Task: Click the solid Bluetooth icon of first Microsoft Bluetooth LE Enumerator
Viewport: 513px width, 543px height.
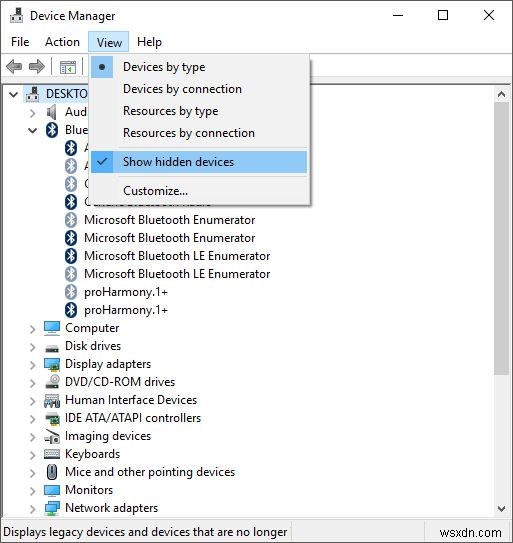Action: [x=71, y=256]
